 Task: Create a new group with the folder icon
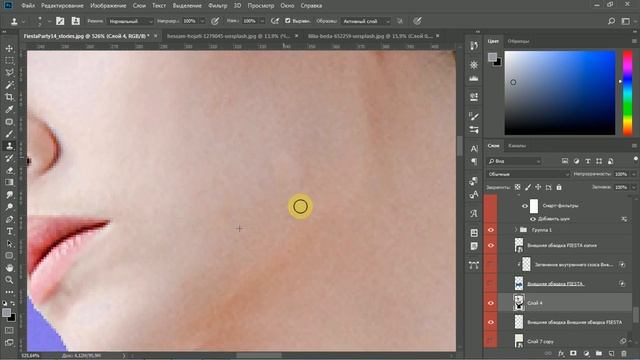coord(599,353)
